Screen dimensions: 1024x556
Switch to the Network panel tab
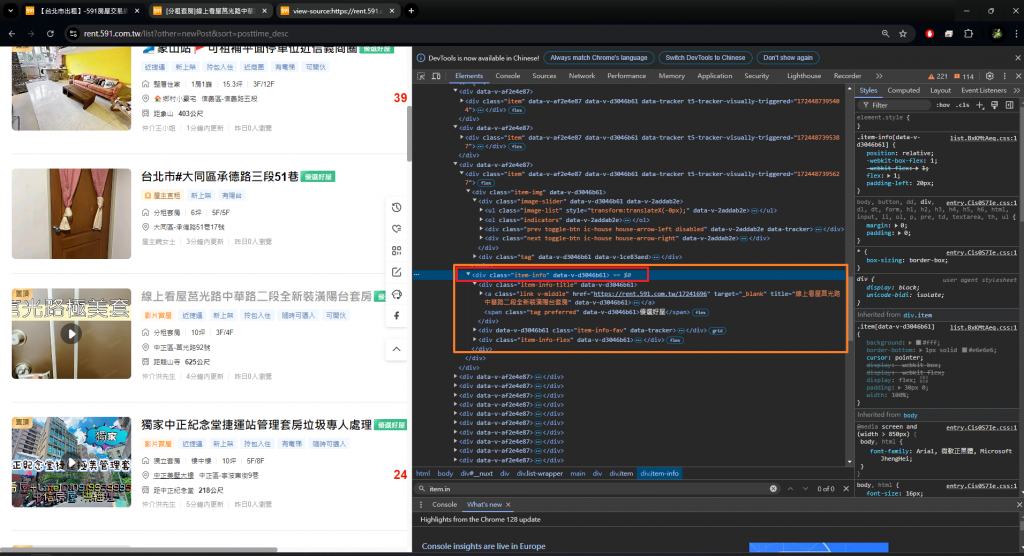coord(581,76)
